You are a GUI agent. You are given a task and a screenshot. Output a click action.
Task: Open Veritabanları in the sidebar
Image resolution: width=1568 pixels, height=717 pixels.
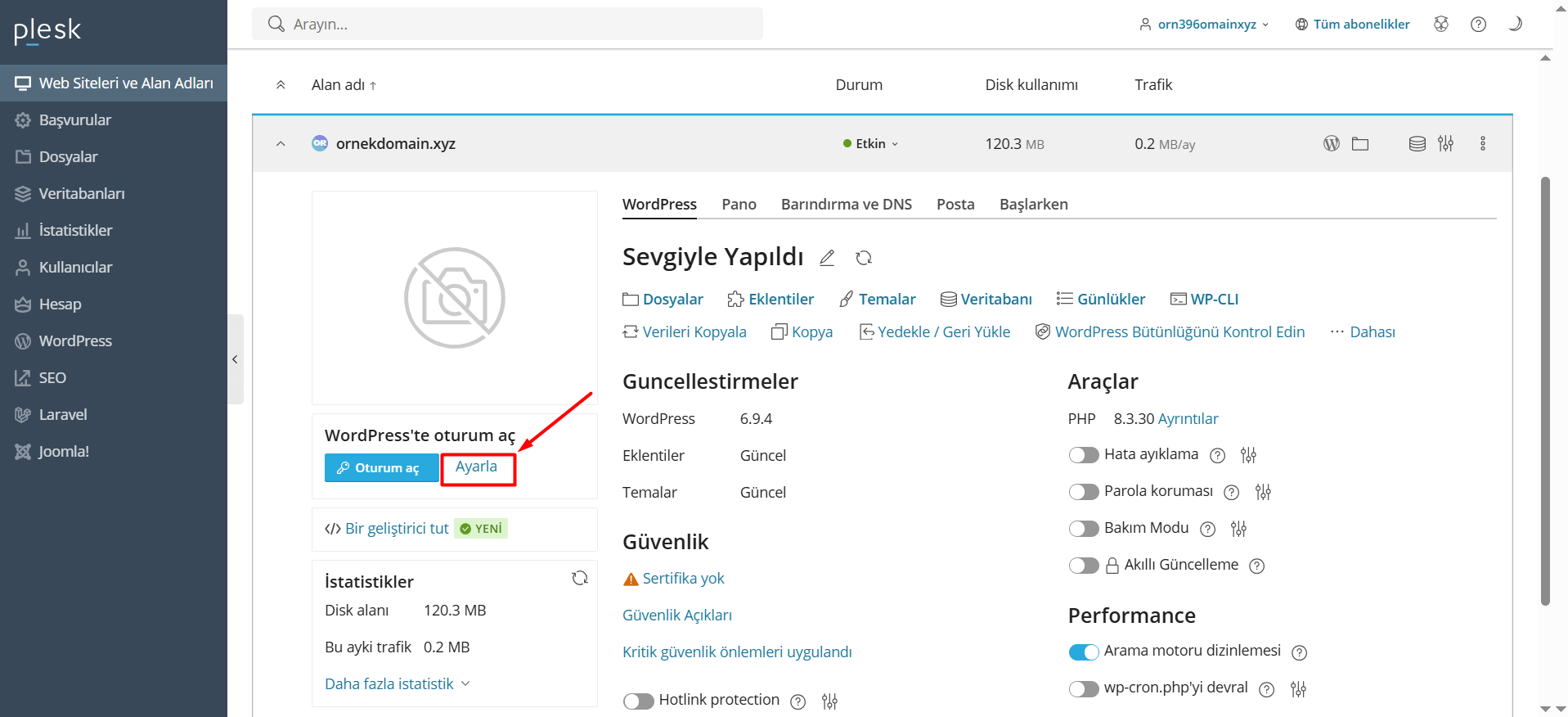(x=82, y=193)
